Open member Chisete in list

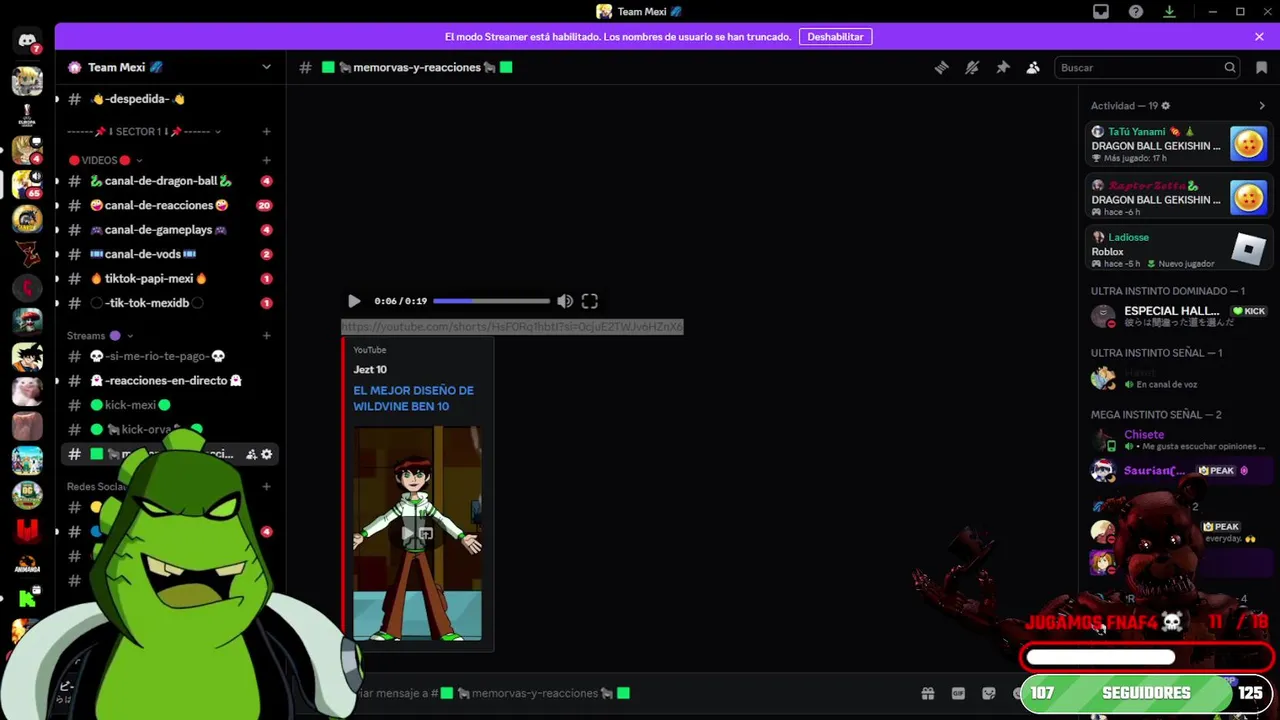pyautogui.click(x=1179, y=440)
